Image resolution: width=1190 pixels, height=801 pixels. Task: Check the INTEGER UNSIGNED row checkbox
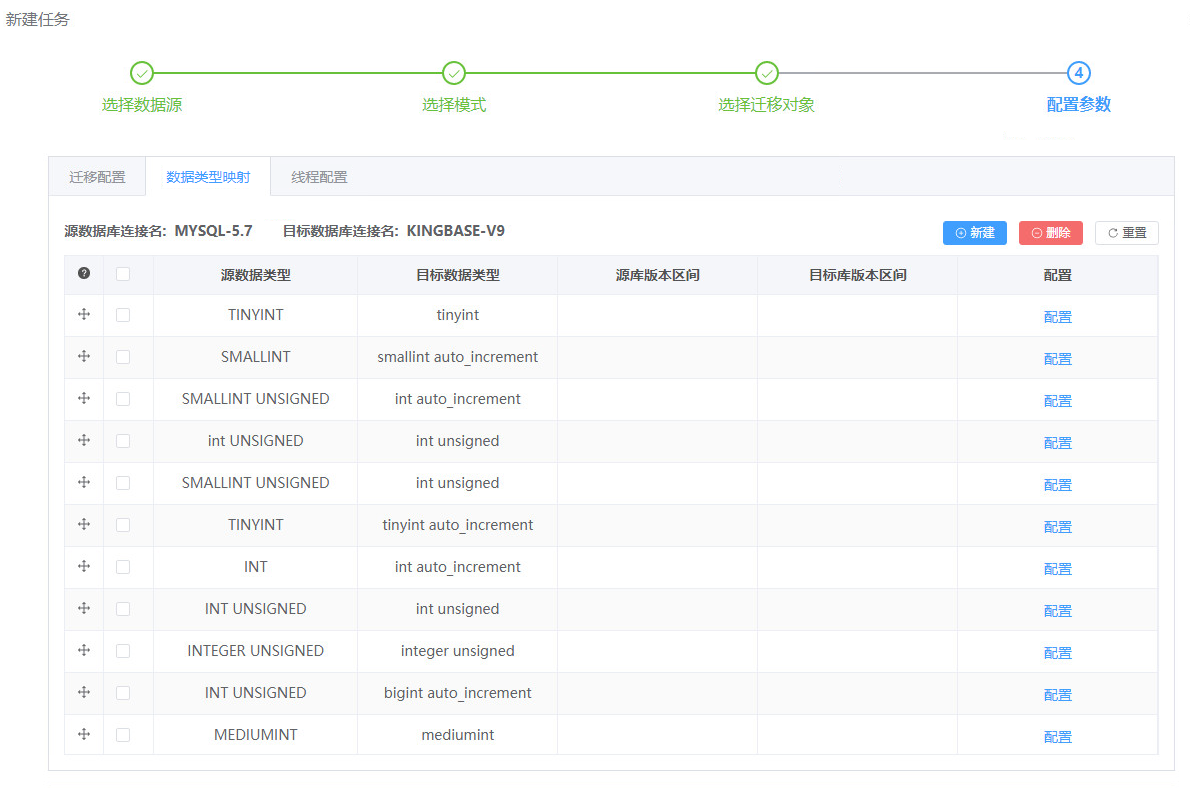click(x=123, y=651)
